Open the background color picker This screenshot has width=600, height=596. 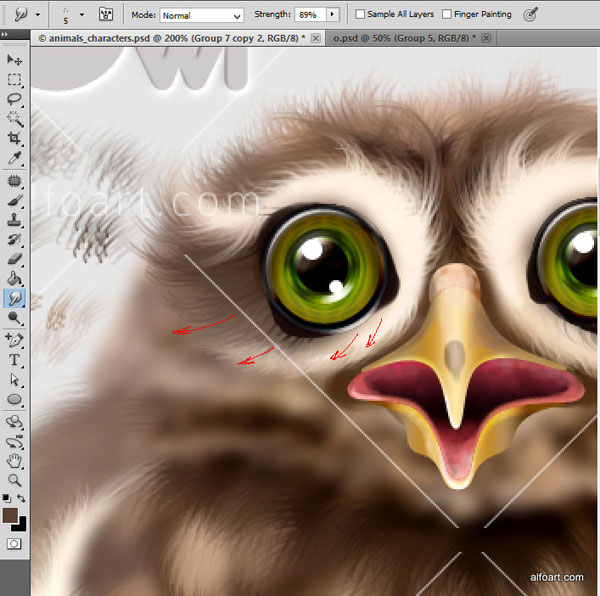21,526
